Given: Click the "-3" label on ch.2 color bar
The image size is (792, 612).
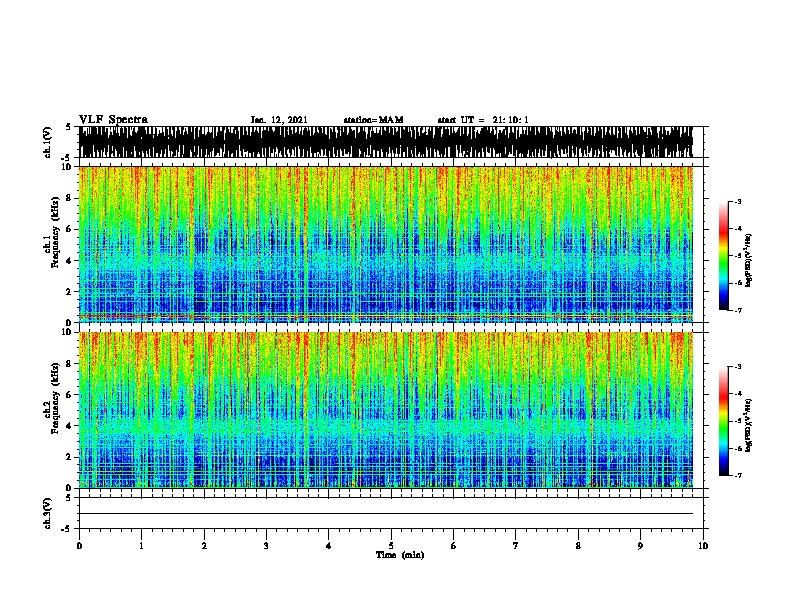Looking at the screenshot, I should (x=737, y=367).
